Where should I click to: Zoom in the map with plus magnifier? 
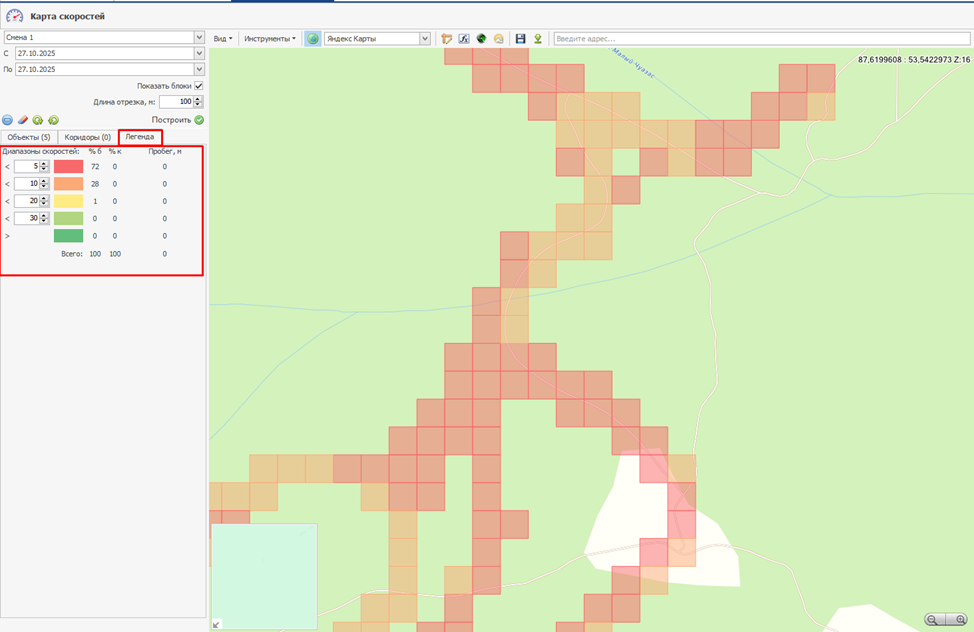[x=960, y=619]
